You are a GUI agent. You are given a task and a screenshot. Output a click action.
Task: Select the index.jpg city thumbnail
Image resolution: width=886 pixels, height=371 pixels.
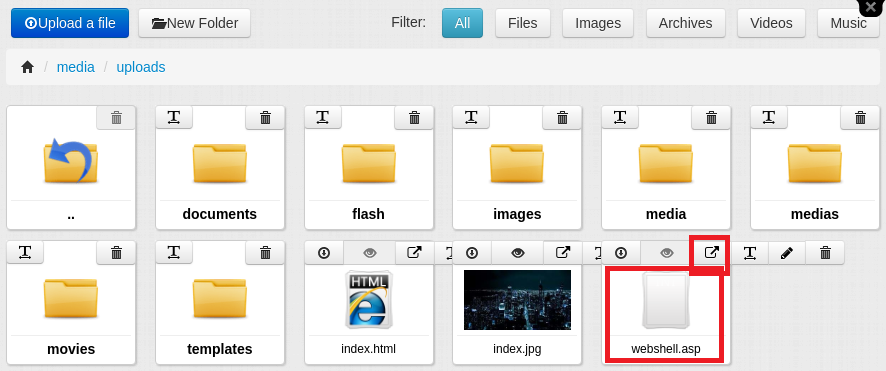point(517,300)
